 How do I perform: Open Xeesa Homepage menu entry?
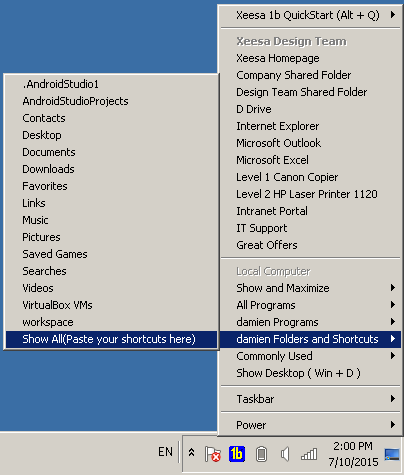coord(311,58)
